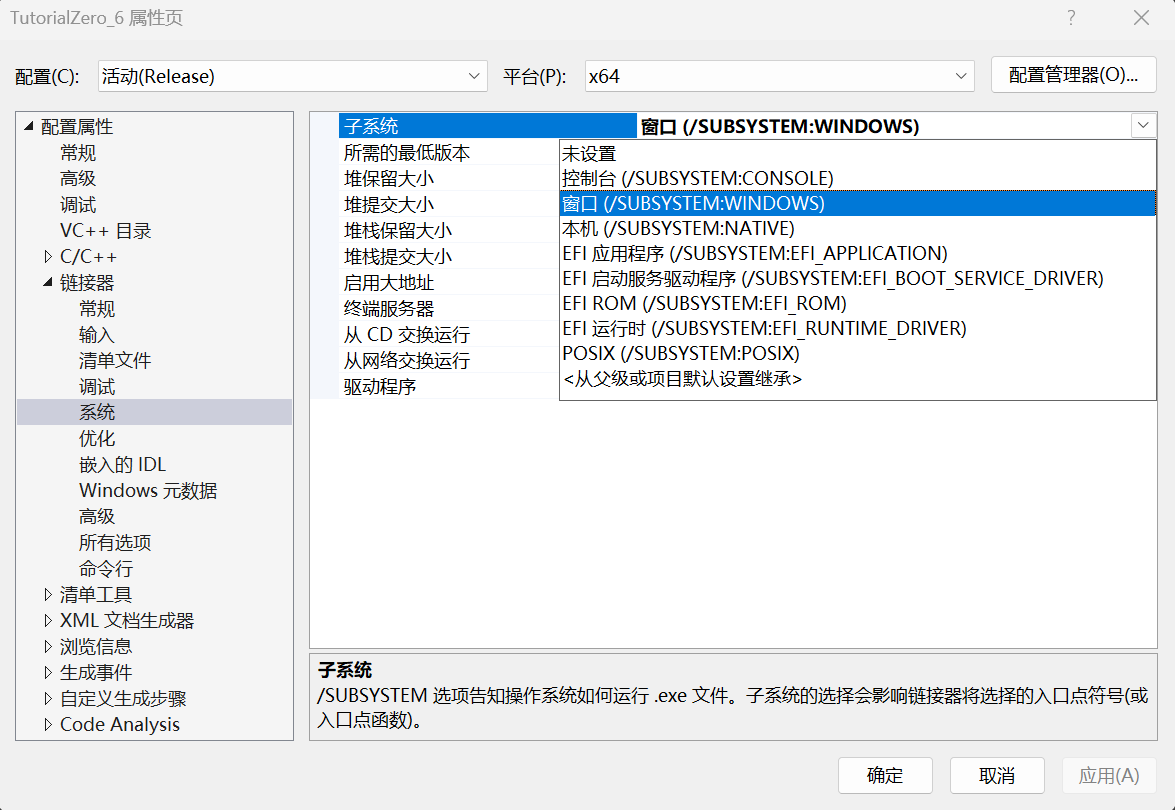Click the help question mark icon
The image size is (1175, 810).
tap(1072, 18)
